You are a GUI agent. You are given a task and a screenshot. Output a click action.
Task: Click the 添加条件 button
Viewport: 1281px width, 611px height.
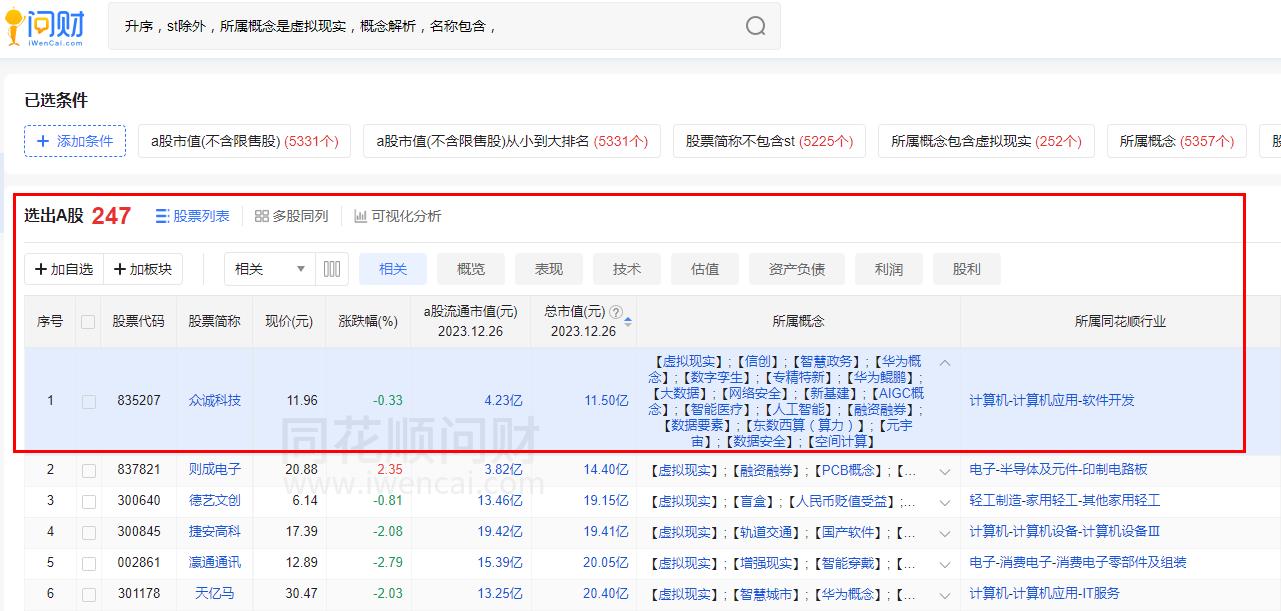(75, 141)
